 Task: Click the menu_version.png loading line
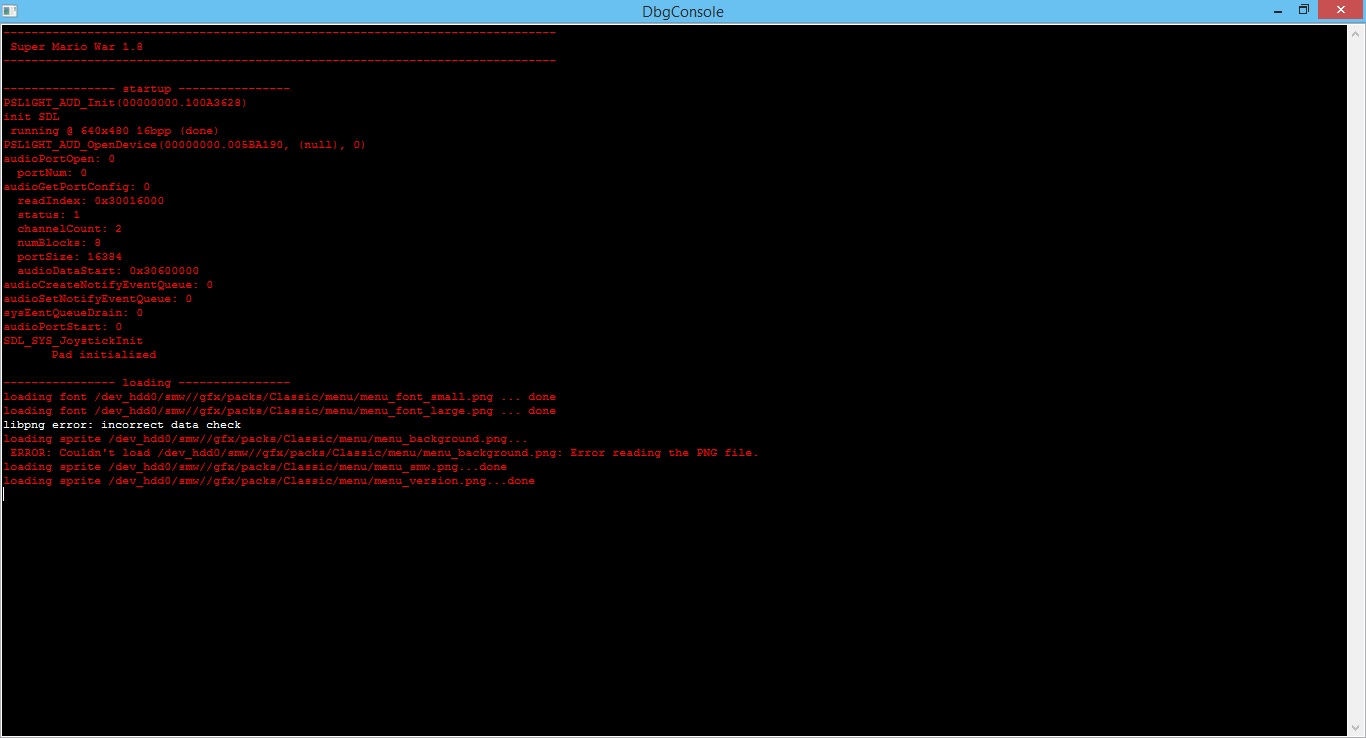tap(270, 481)
